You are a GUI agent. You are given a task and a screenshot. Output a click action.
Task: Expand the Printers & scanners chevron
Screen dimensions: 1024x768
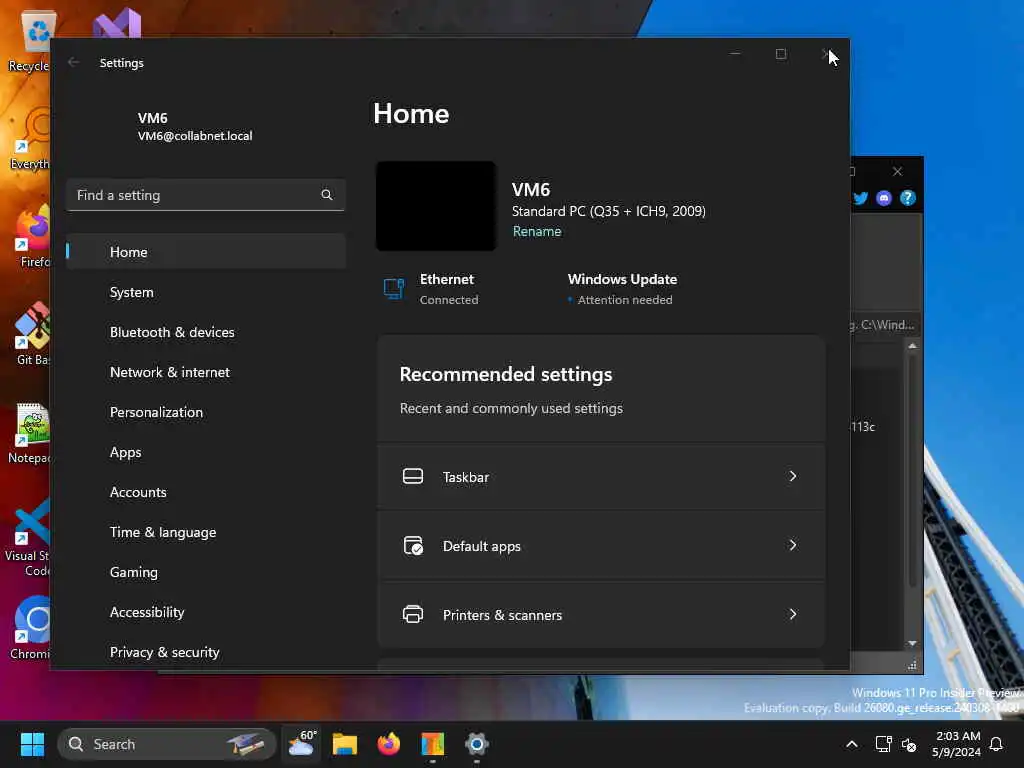tap(793, 614)
